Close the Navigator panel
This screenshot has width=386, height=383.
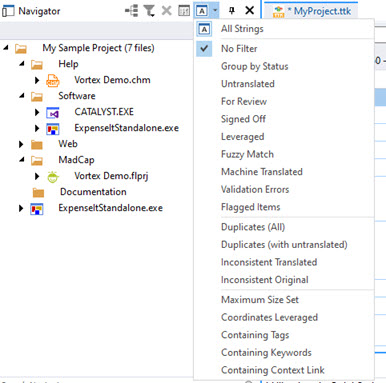249,11
